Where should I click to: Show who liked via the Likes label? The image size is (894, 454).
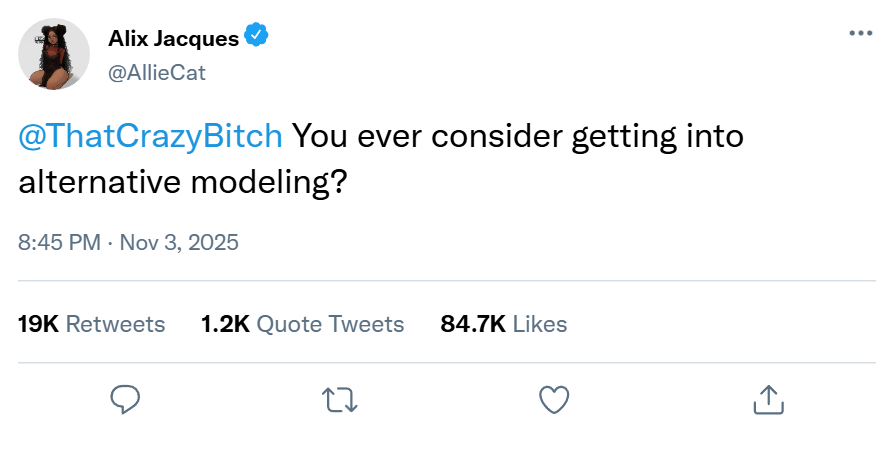pyautogui.click(x=540, y=324)
